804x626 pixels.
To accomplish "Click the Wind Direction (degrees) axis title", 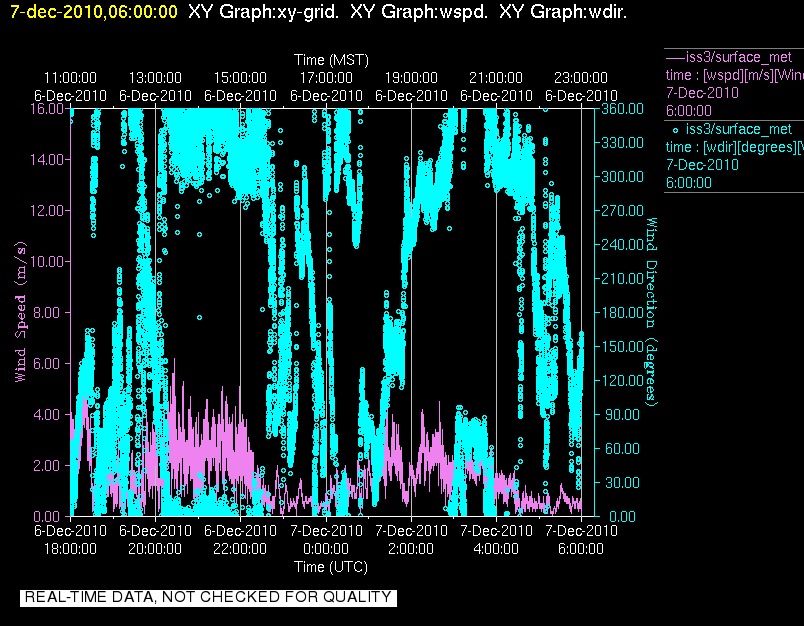I will [x=651, y=312].
